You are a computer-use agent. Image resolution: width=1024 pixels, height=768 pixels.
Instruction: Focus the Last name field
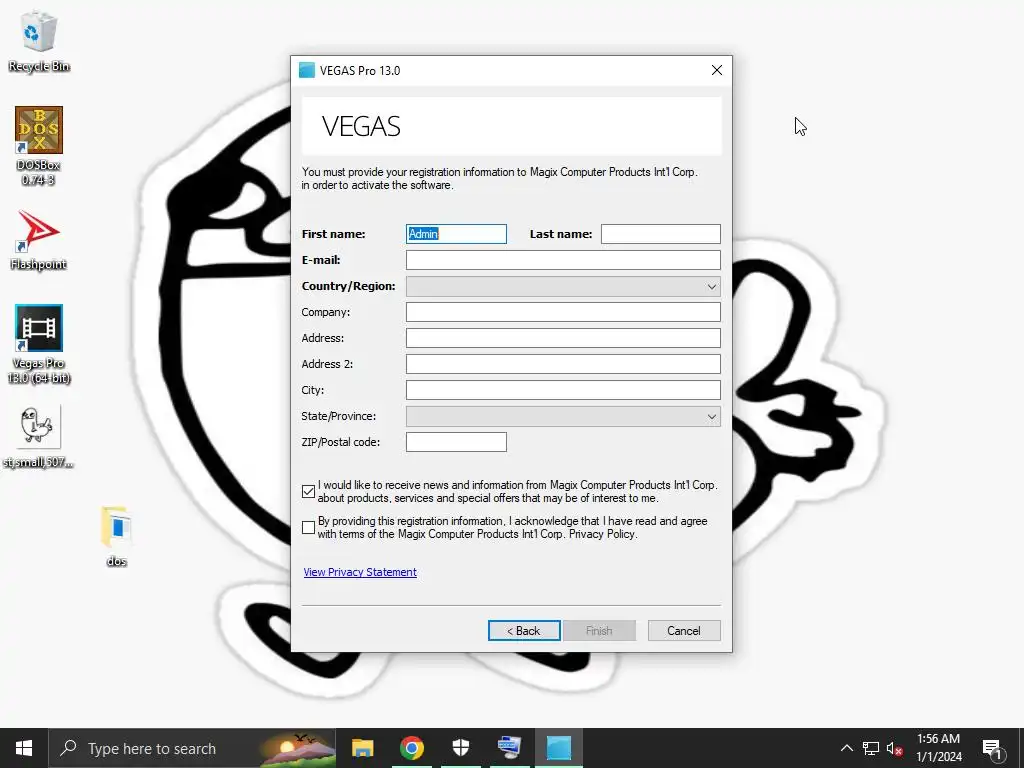(x=660, y=234)
